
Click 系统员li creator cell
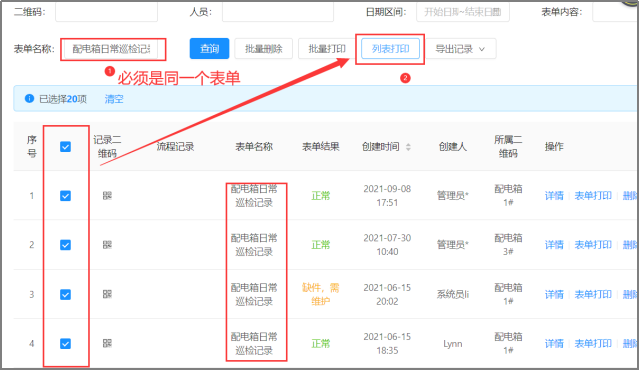453,294
